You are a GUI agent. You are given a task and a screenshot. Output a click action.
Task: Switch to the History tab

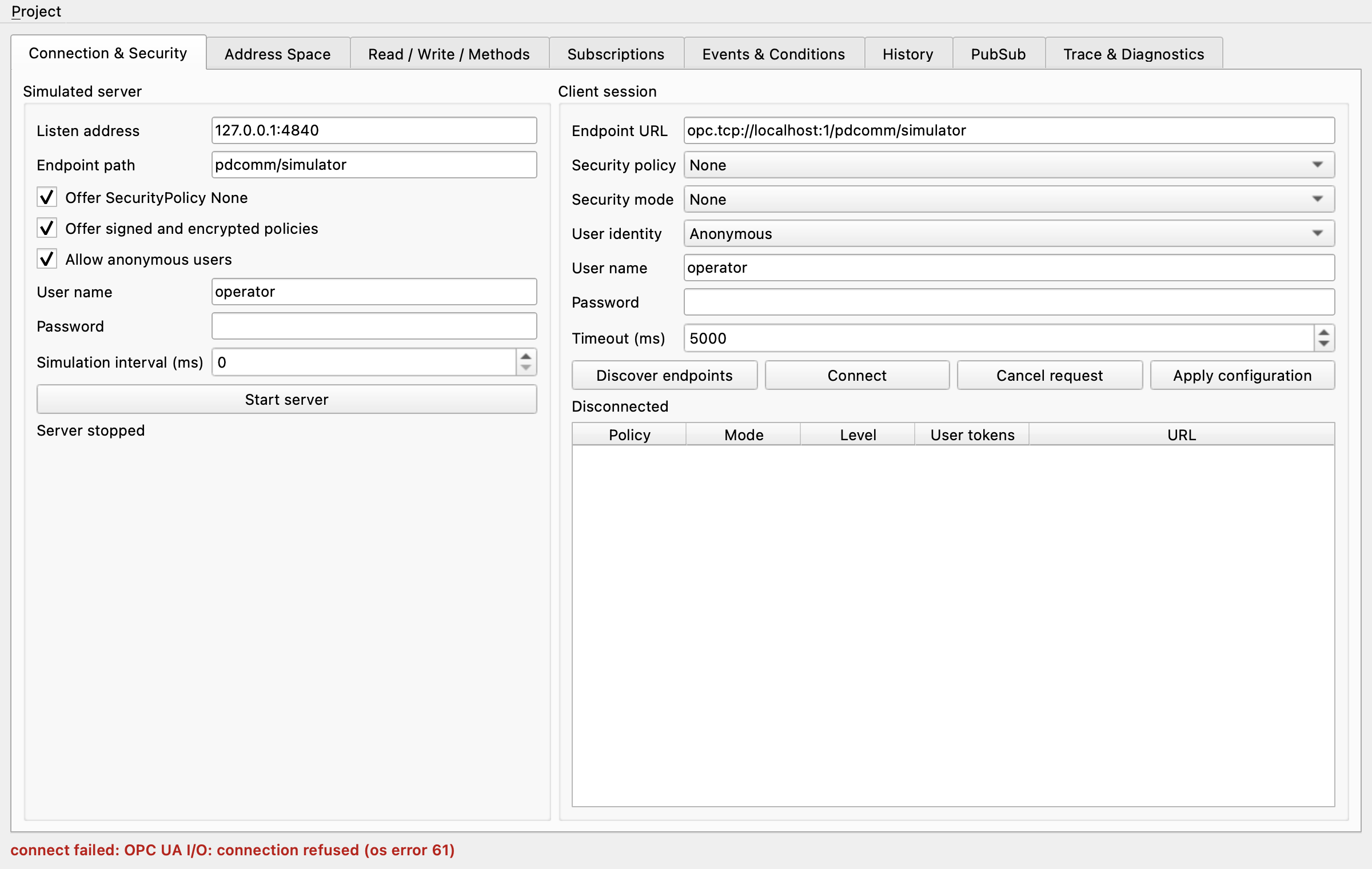(908, 54)
